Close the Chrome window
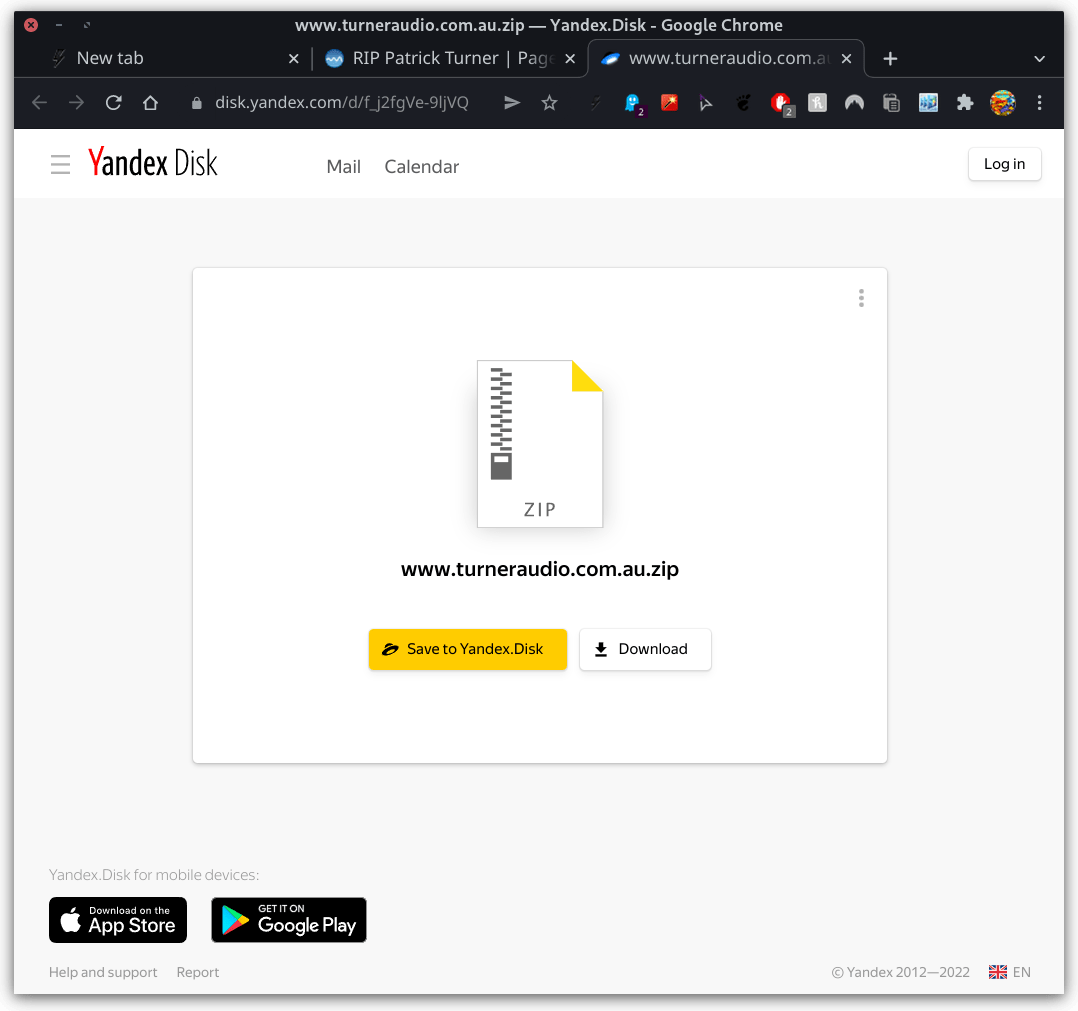The image size is (1078, 1011). [x=31, y=25]
